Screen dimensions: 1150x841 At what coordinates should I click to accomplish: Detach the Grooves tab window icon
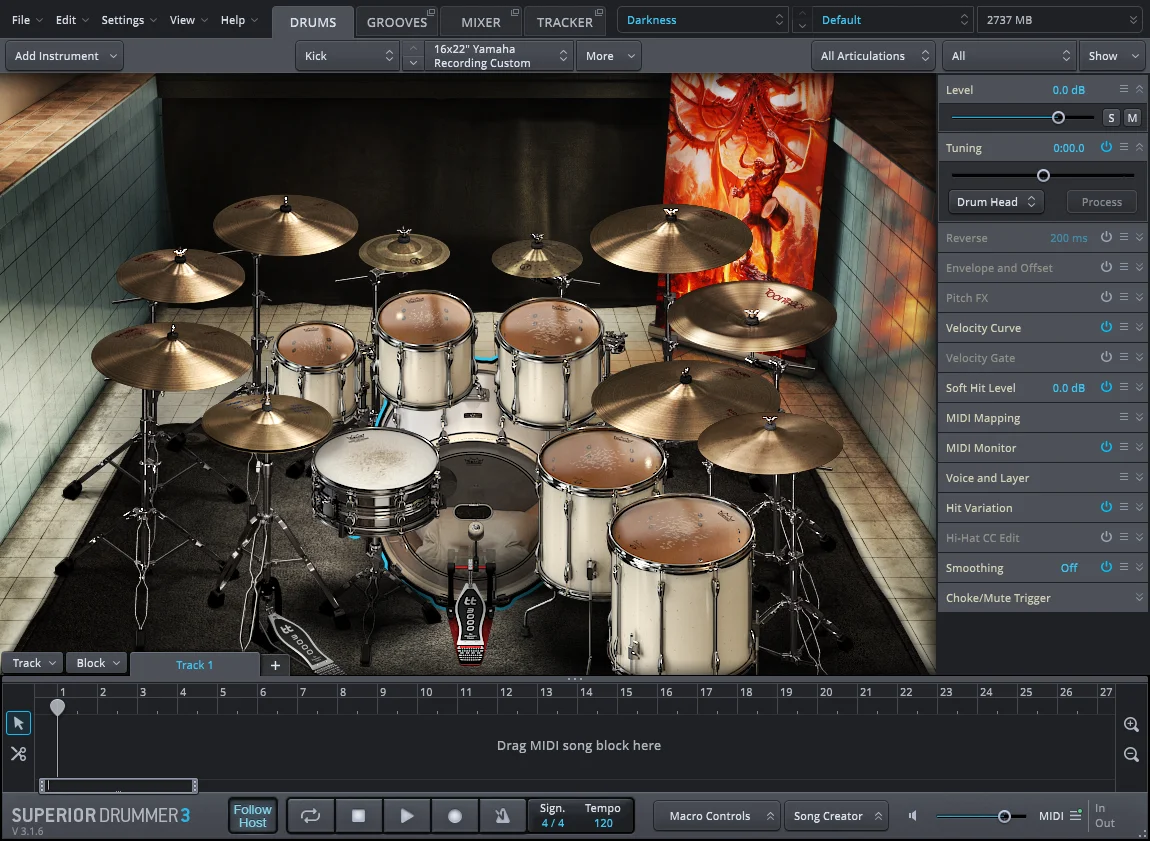pyautogui.click(x=431, y=12)
